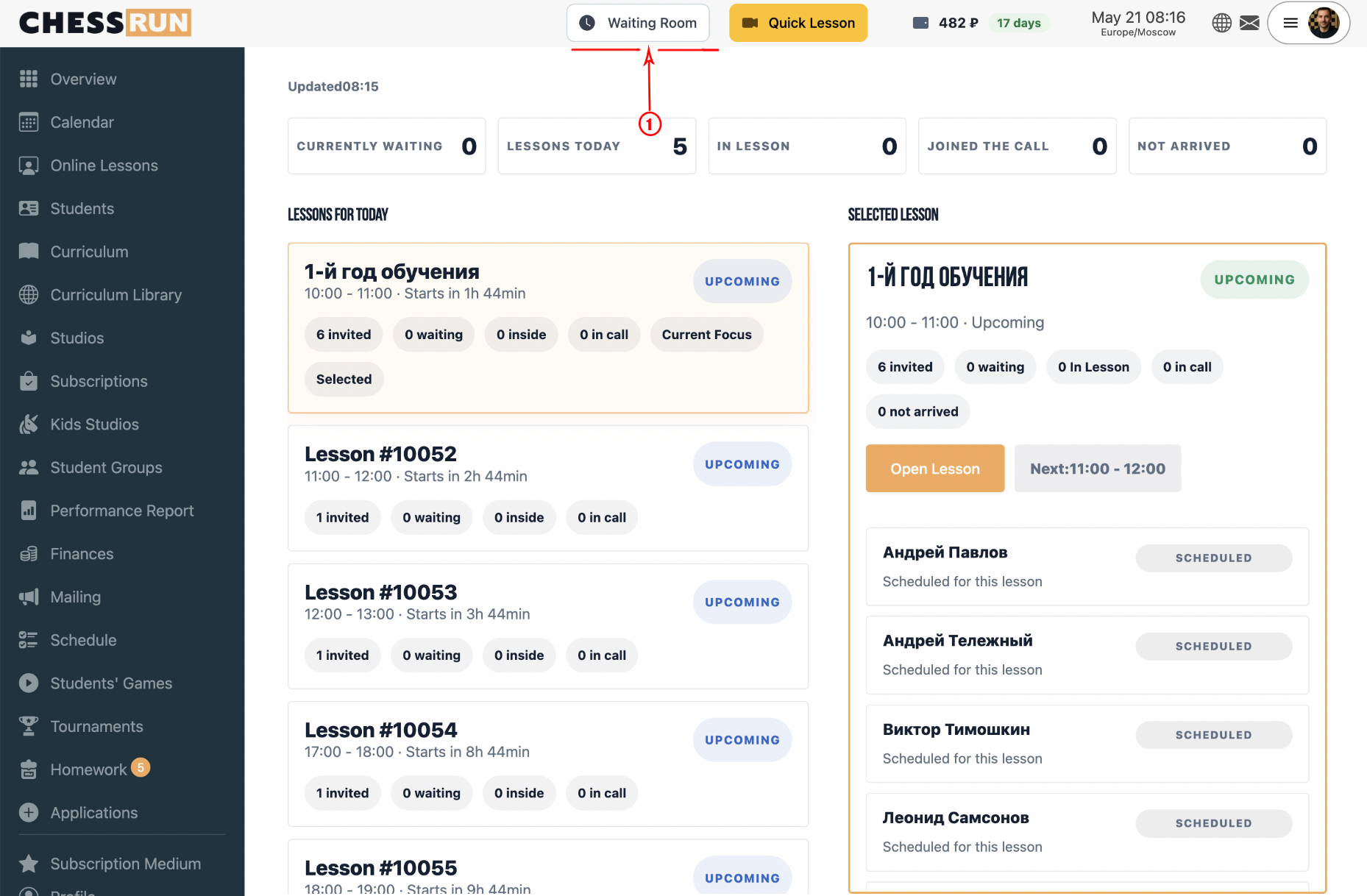1367x896 pixels.
Task: Click the wallet balance 482 ₽
Action: (x=945, y=23)
